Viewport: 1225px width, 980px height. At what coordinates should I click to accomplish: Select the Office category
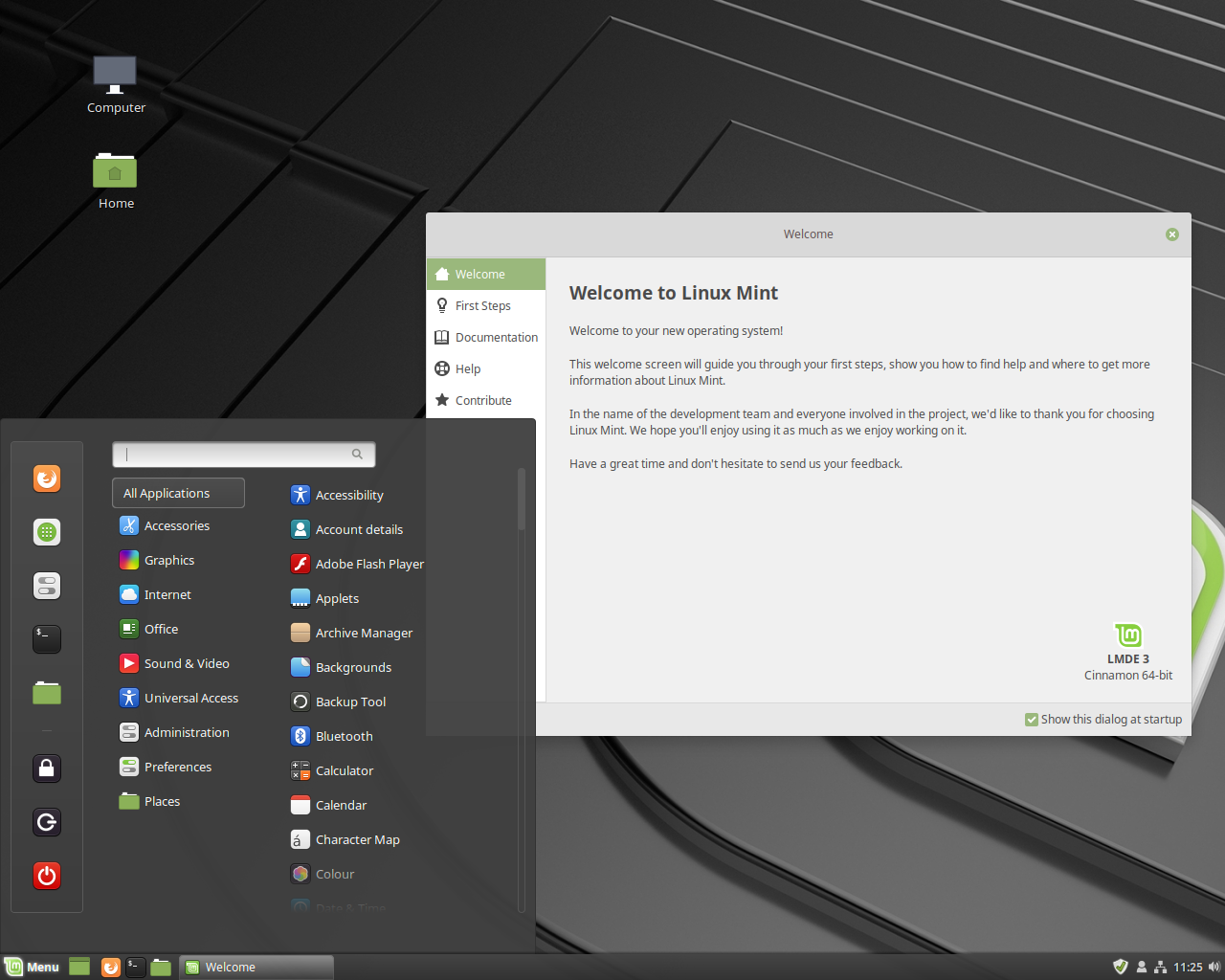pos(178,629)
